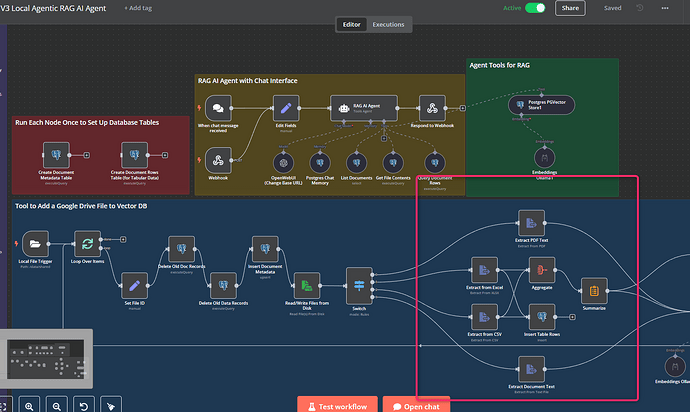The width and height of the screenshot is (690, 412).
Task: Click the zoom in canvas button
Action: click(29, 406)
